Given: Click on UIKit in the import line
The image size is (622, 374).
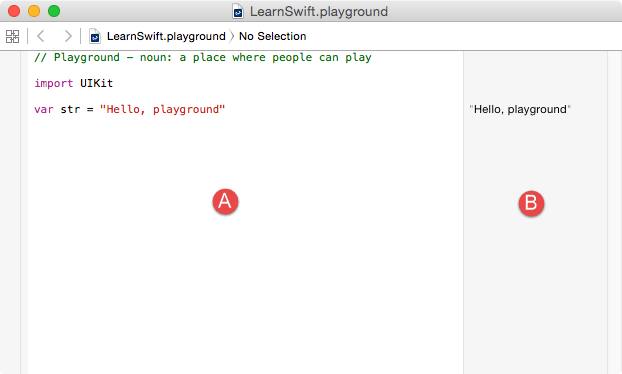Looking at the screenshot, I should point(96,83).
